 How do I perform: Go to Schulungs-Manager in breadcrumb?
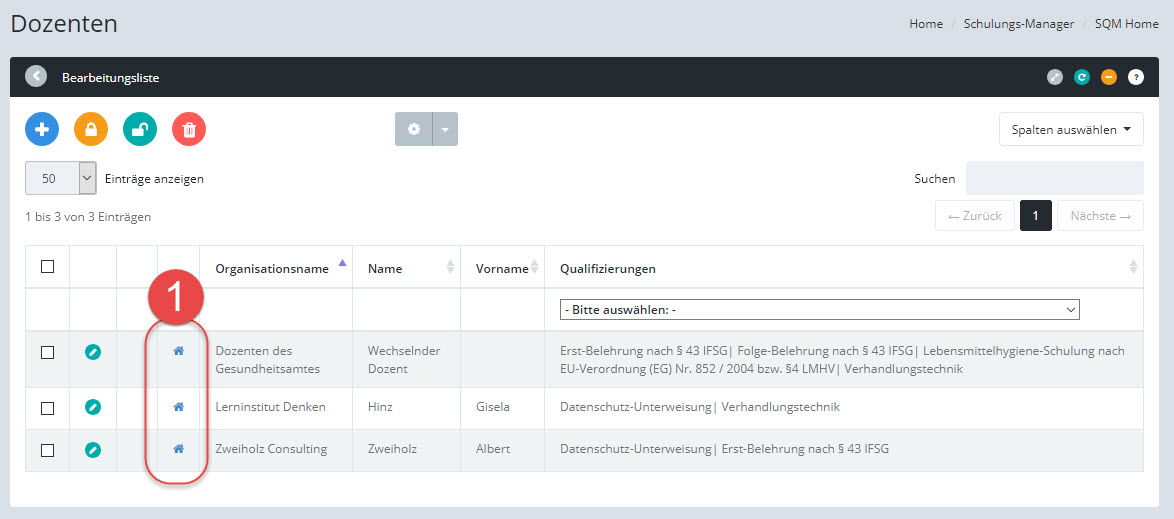point(1018,24)
